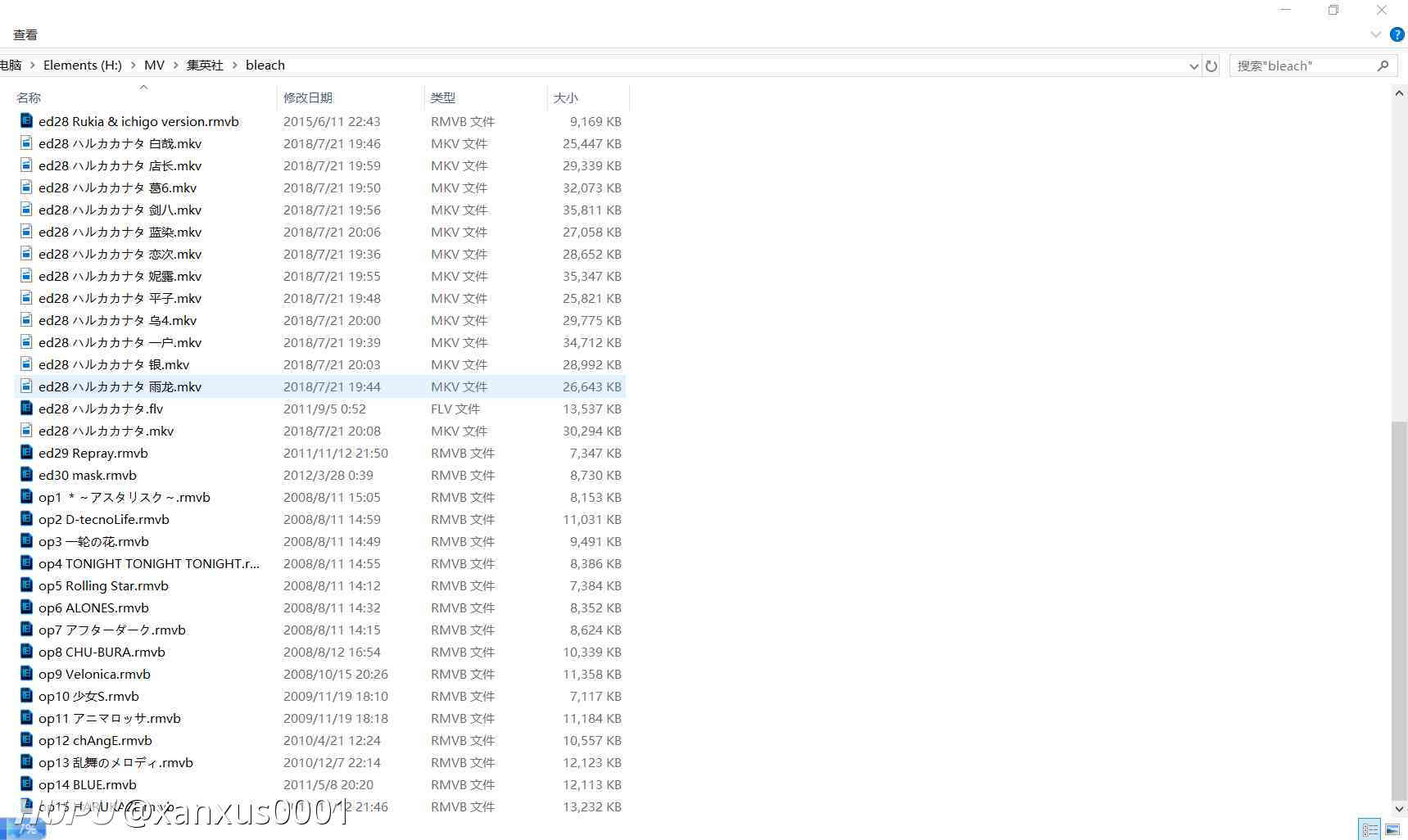Select icon for ed28 ハルカカナタ 平子.mkv
Viewport: 1408px width, 840px height.
point(26,297)
